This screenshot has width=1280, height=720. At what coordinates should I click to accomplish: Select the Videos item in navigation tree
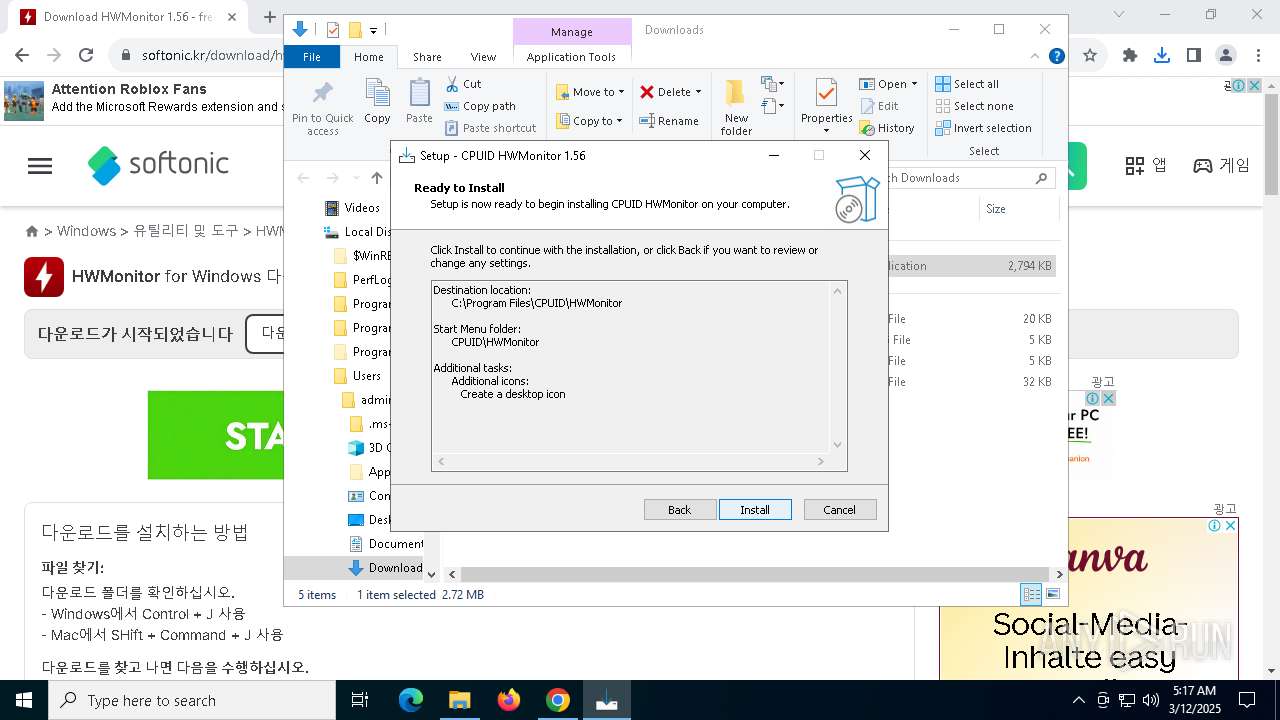pos(353,208)
